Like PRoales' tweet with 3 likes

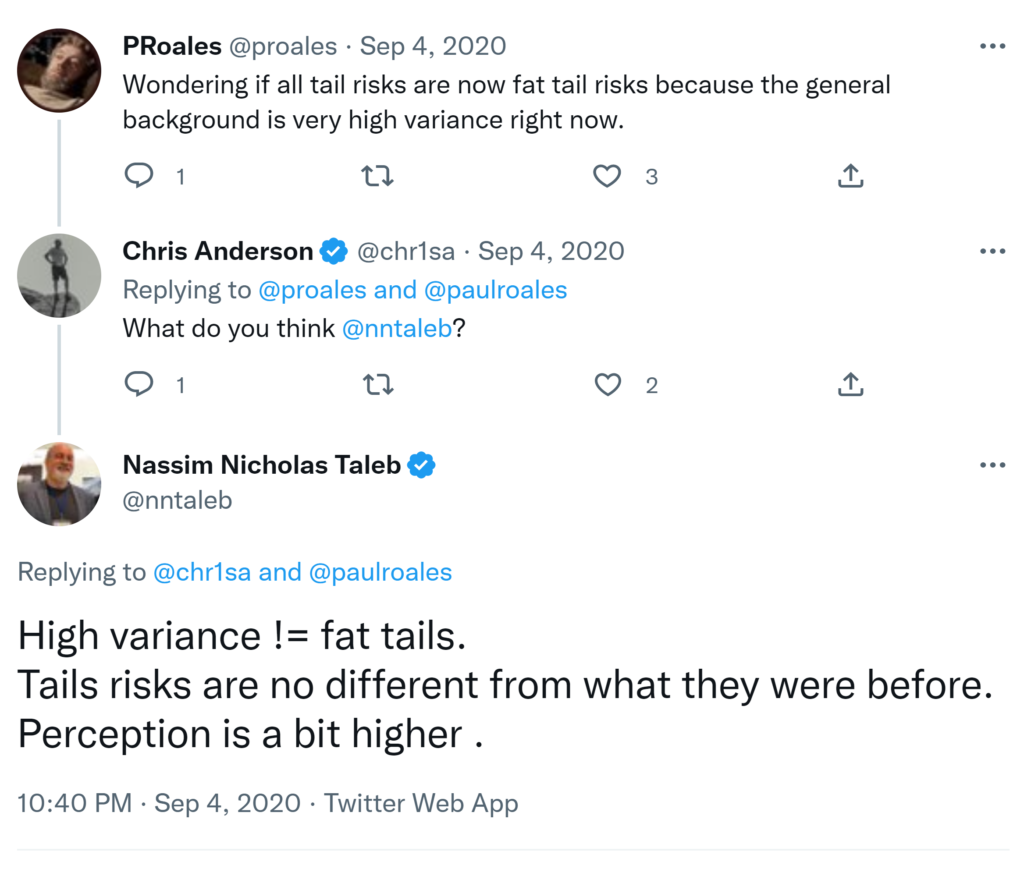coord(607,177)
